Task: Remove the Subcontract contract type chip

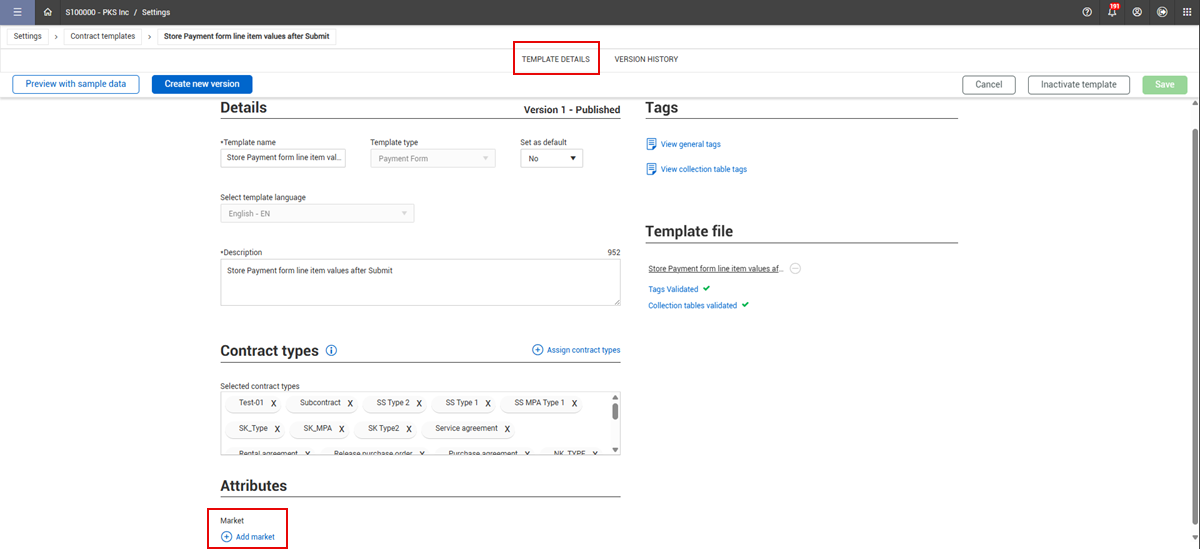Action: point(350,404)
